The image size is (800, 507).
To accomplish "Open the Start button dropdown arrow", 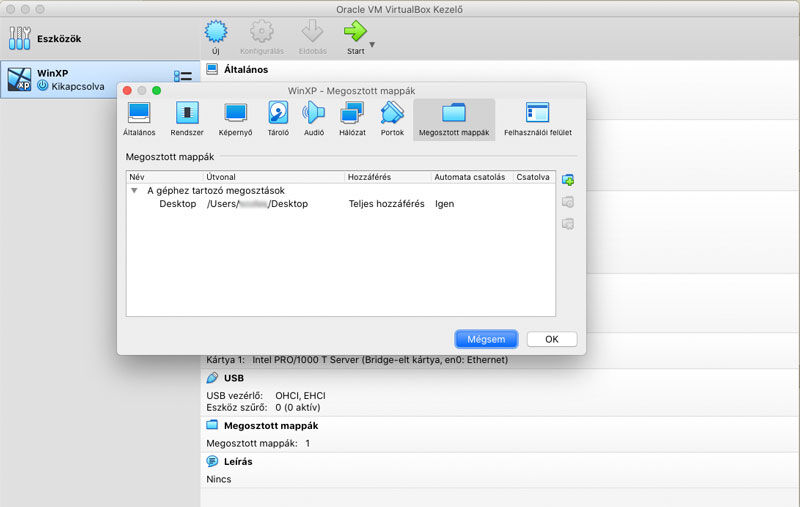I will tap(372, 44).
